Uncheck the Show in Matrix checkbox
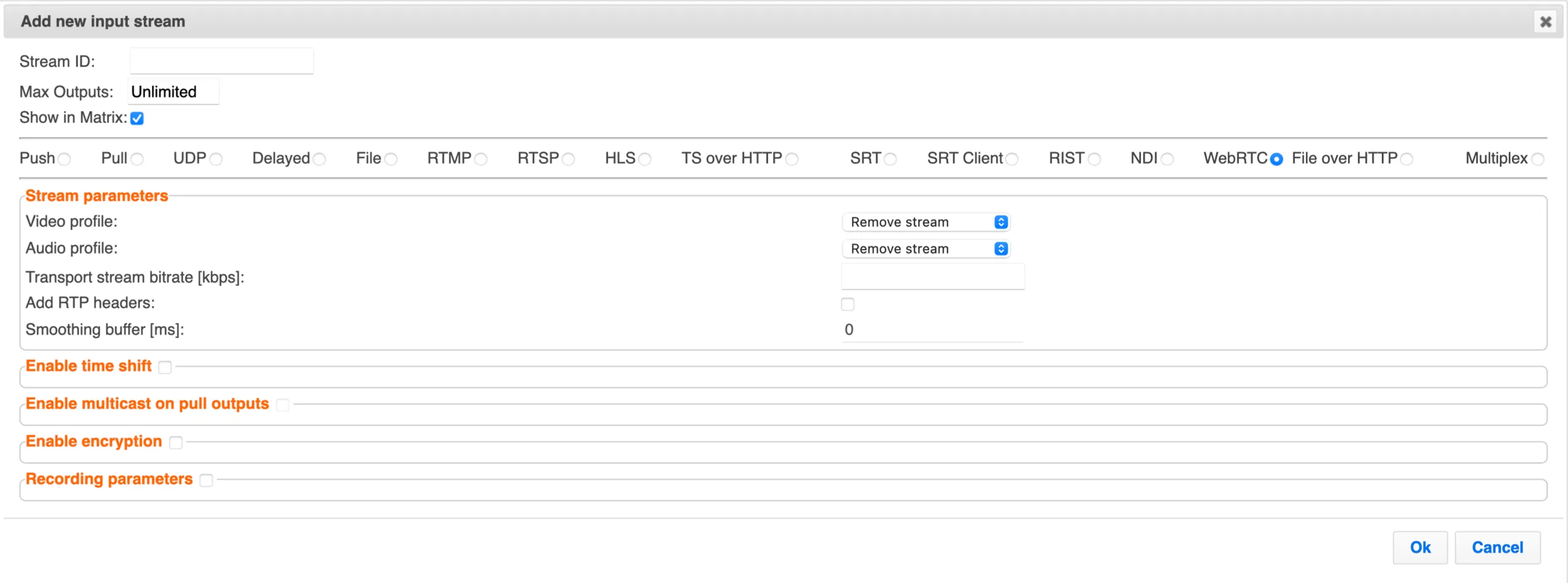This screenshot has width=1568, height=583. 137,118
